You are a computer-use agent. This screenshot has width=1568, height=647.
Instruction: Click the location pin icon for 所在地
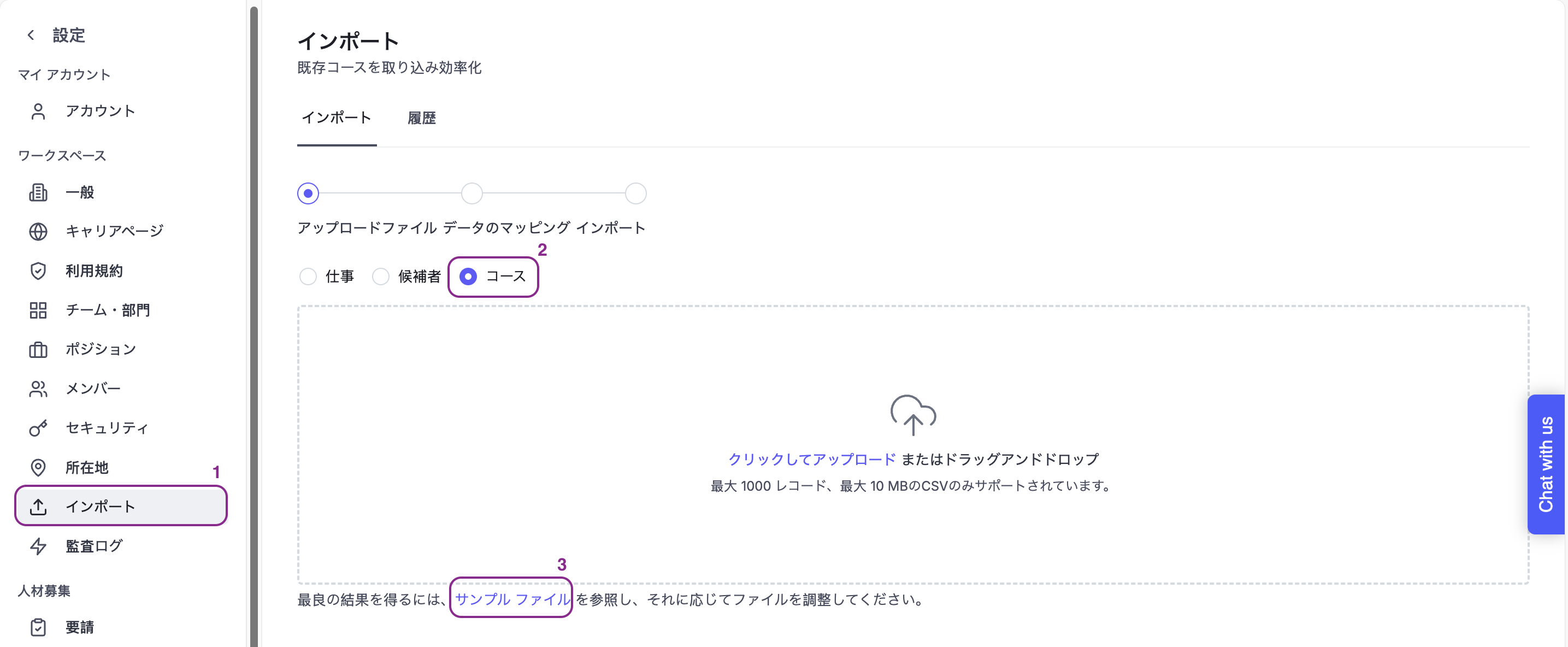pos(38,467)
